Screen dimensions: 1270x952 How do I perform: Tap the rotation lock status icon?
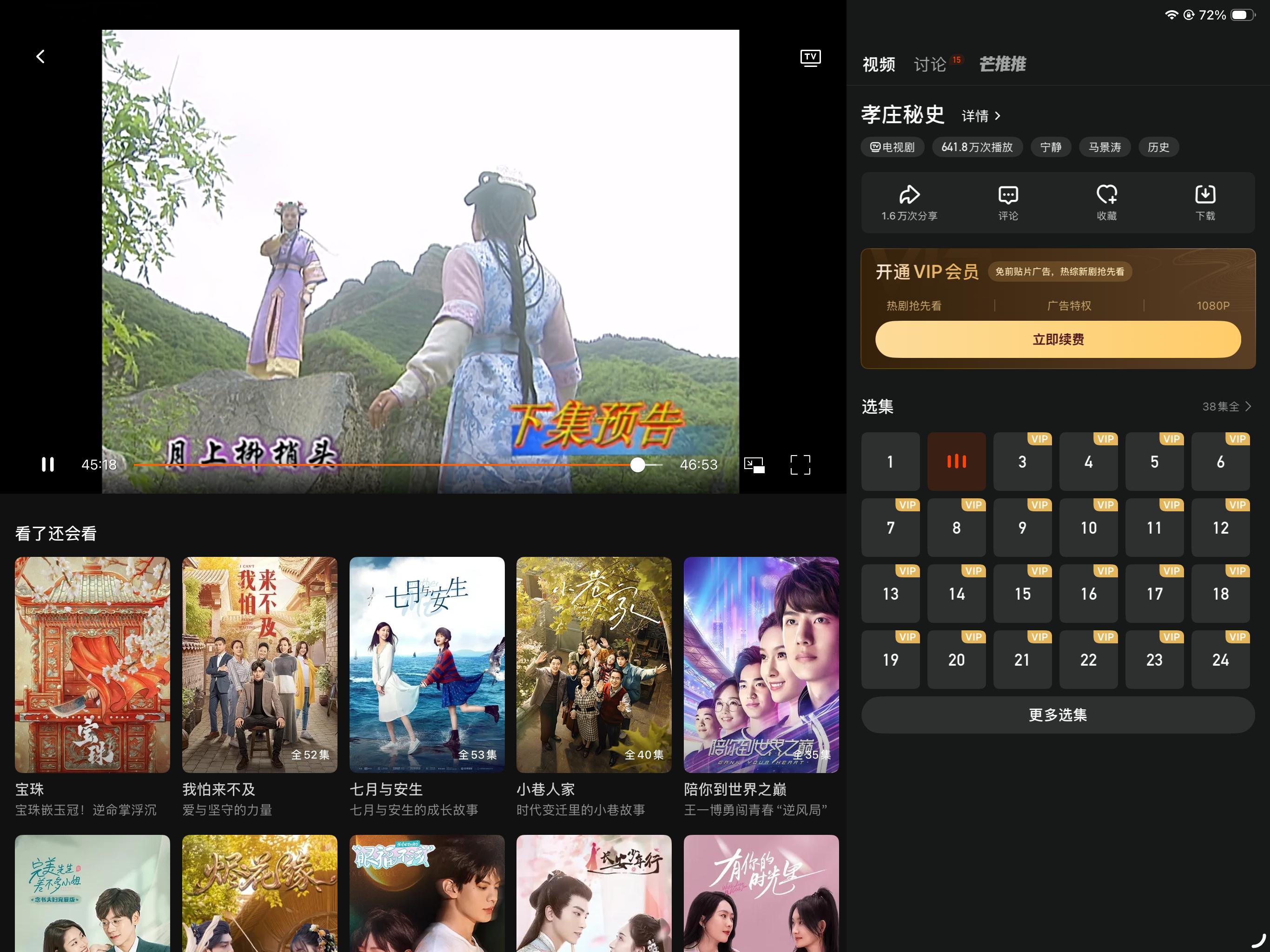click(1189, 15)
